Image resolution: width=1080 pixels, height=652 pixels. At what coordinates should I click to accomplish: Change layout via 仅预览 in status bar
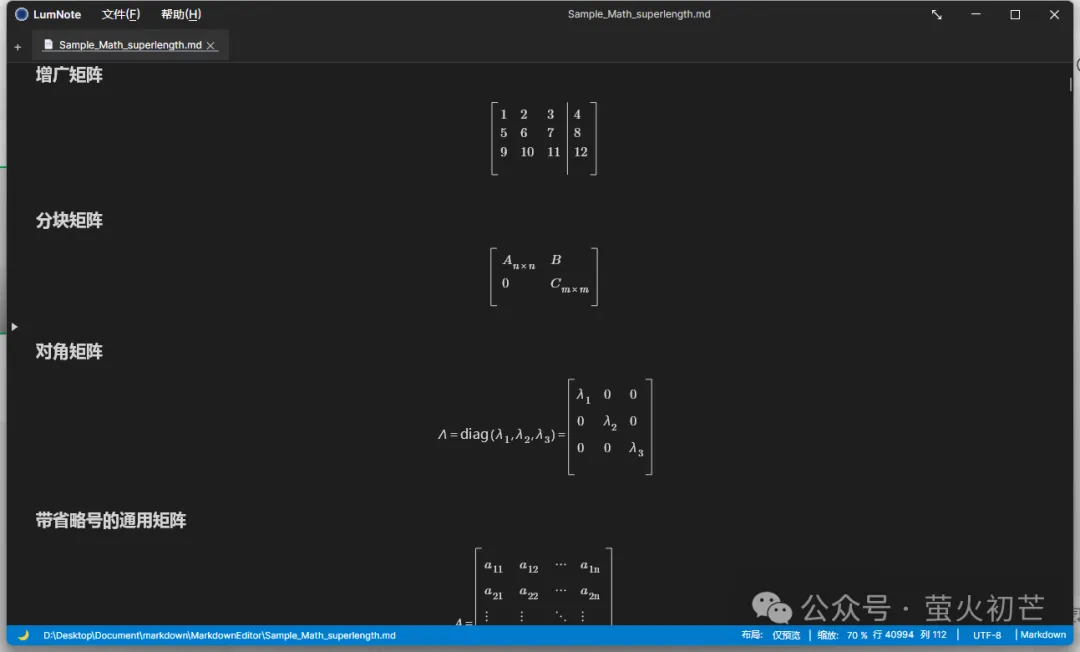point(786,635)
